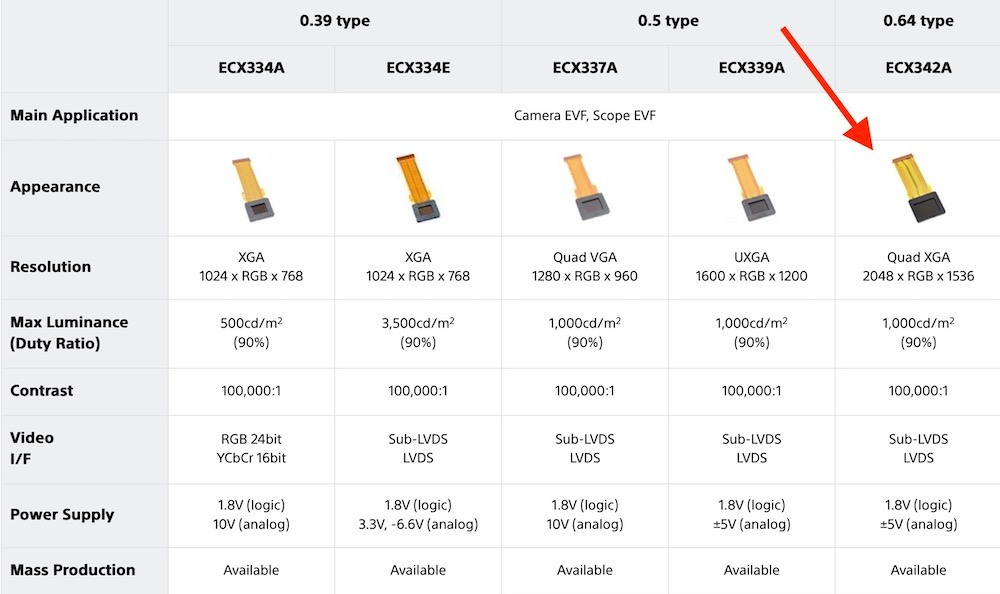Select the 0.5 type header
The image size is (1000, 594).
tap(667, 21)
